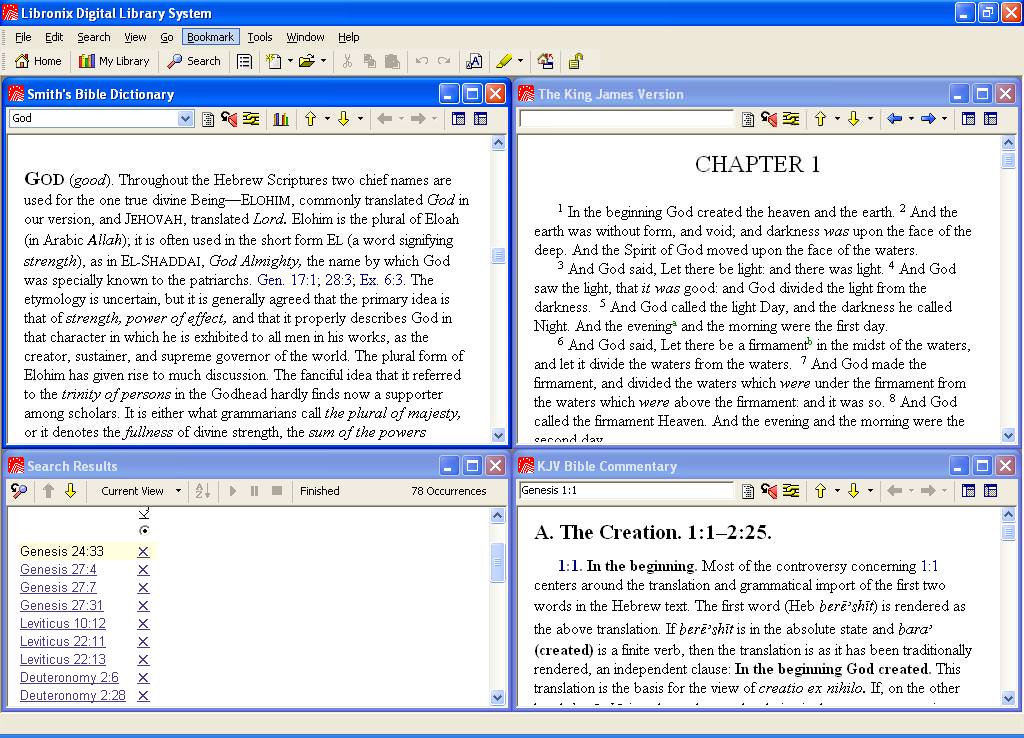Open the Tools menu
The image size is (1024, 738).
[x=259, y=37]
